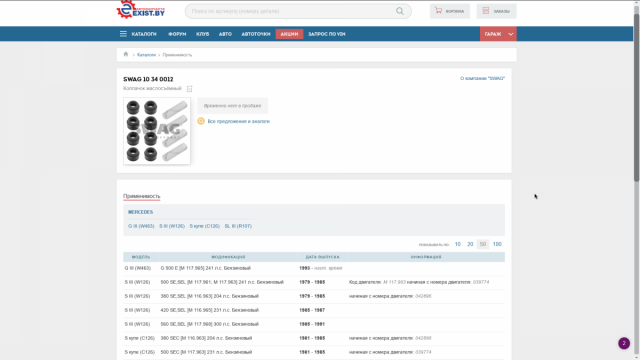The height and width of the screenshot is (360, 640).
Task: Select the 500 SEC 231 л.с. row
Action: coord(314,352)
